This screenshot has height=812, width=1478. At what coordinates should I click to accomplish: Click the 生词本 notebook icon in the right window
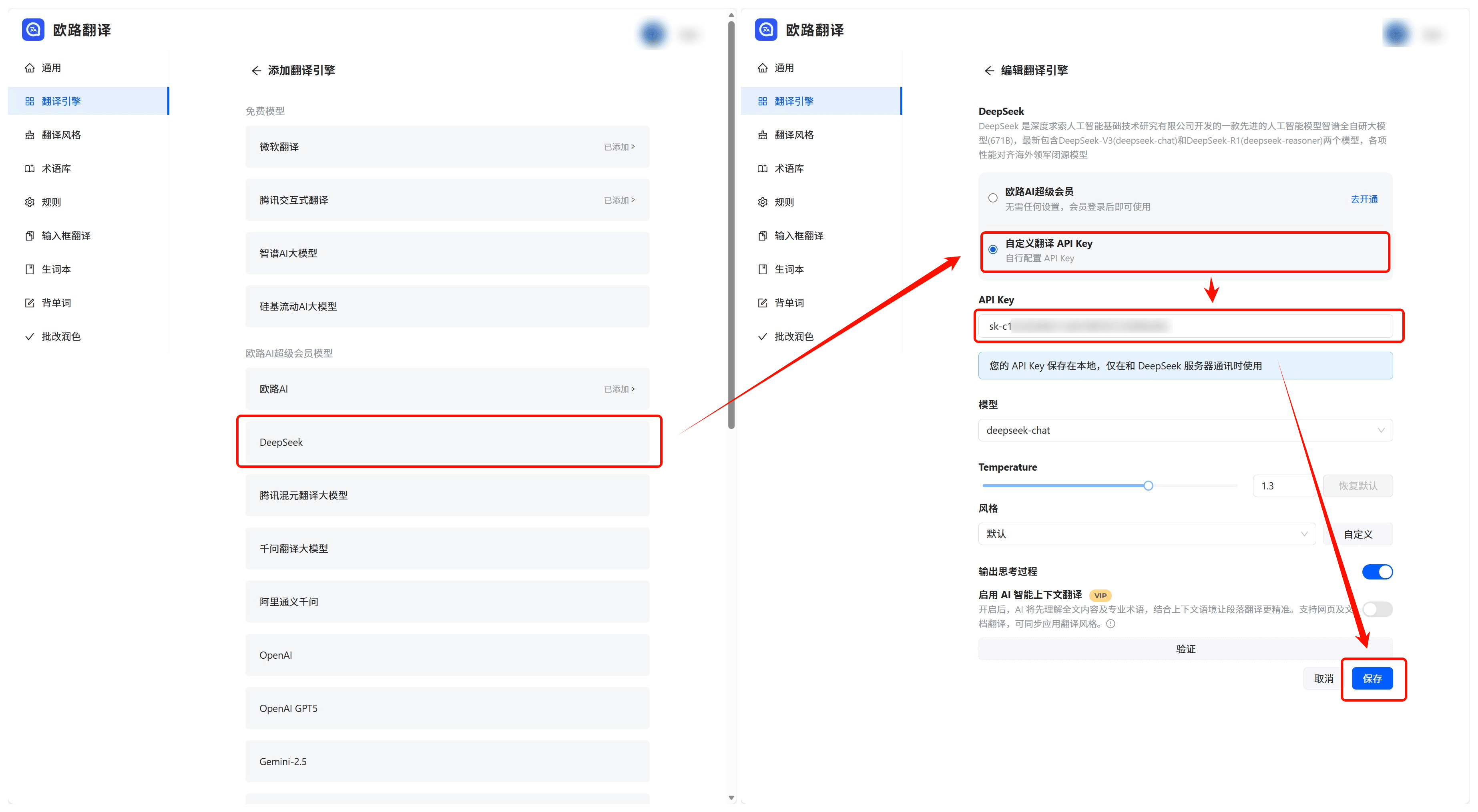point(763,269)
